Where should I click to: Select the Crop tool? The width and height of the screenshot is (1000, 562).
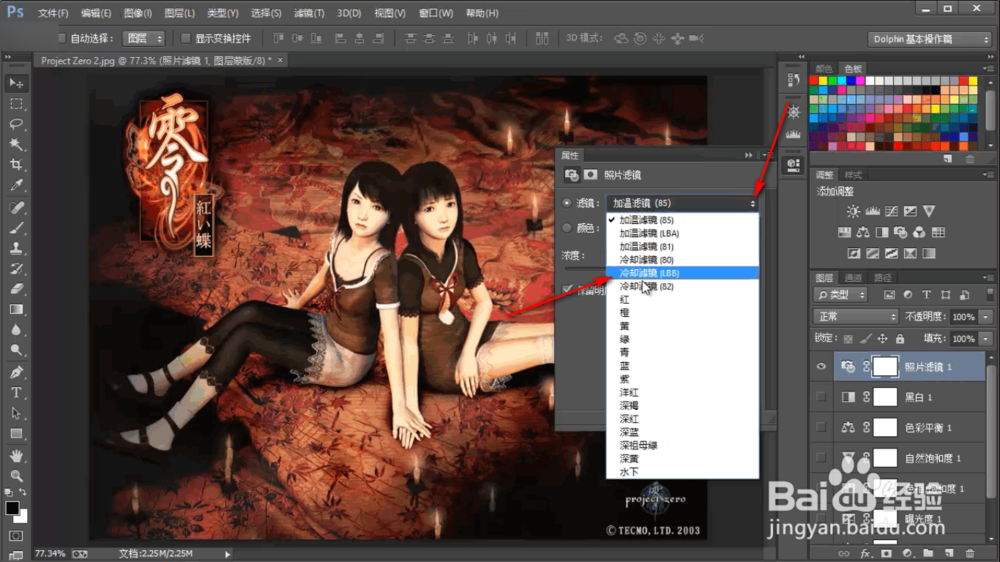pos(16,165)
